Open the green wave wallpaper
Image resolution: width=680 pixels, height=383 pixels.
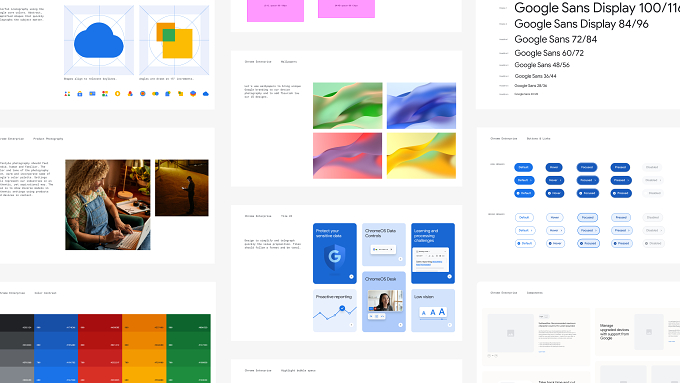click(x=348, y=105)
